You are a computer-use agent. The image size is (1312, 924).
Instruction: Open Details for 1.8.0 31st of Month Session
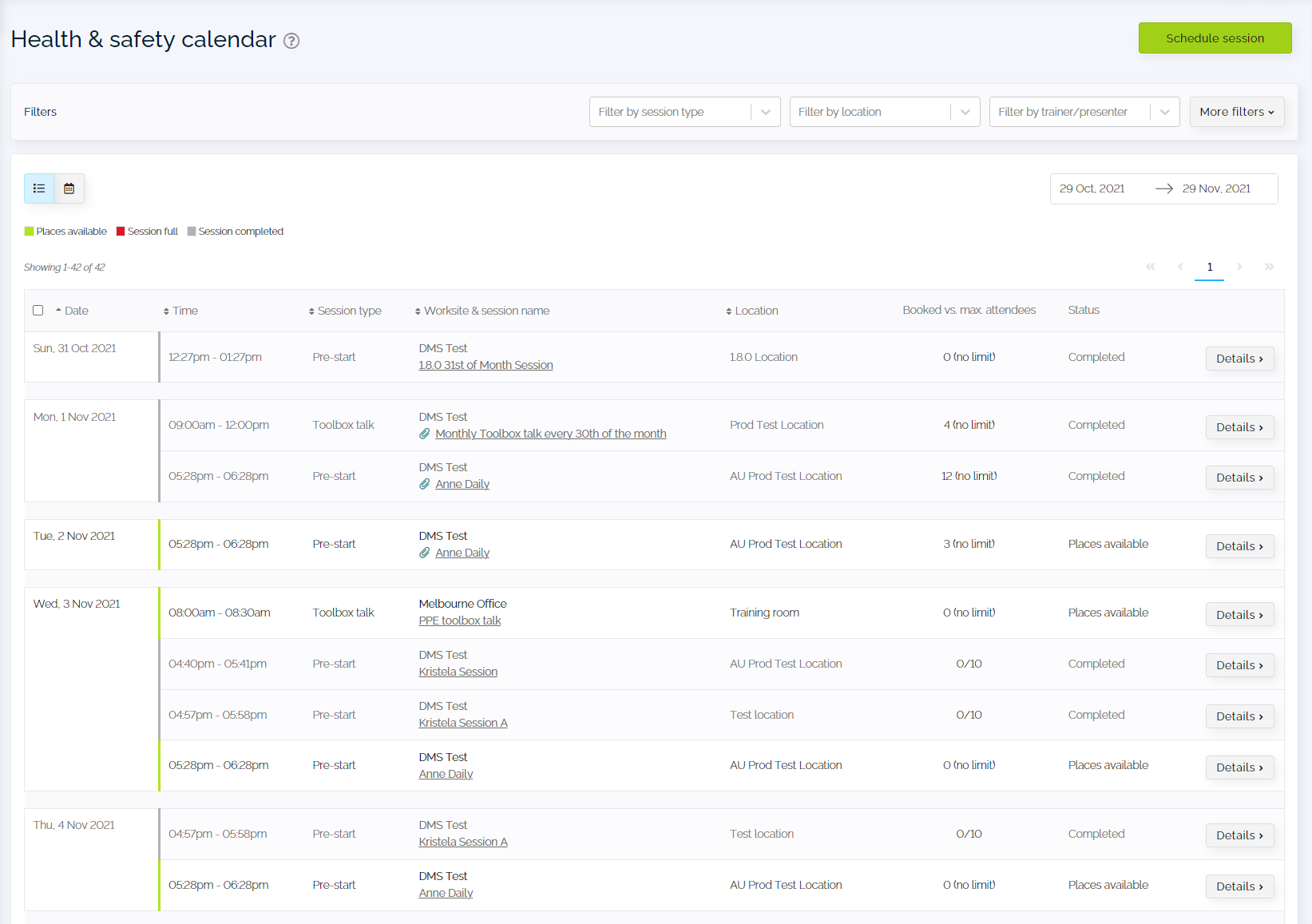1239,359
